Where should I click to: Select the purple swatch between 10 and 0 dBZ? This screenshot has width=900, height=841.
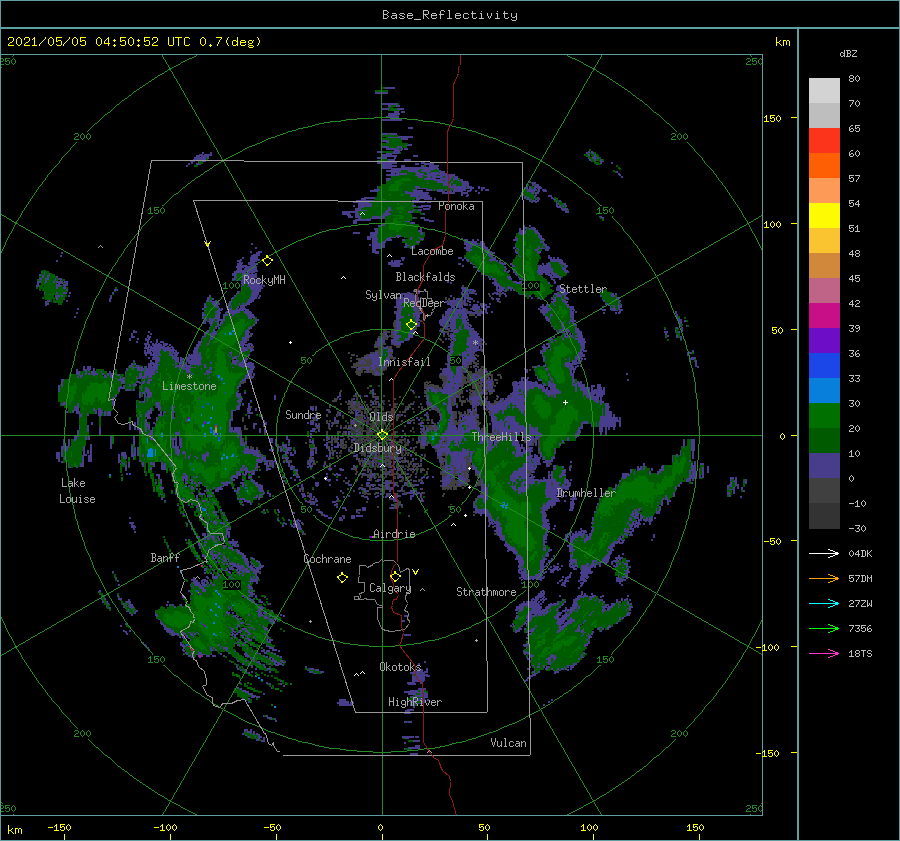[x=824, y=466]
